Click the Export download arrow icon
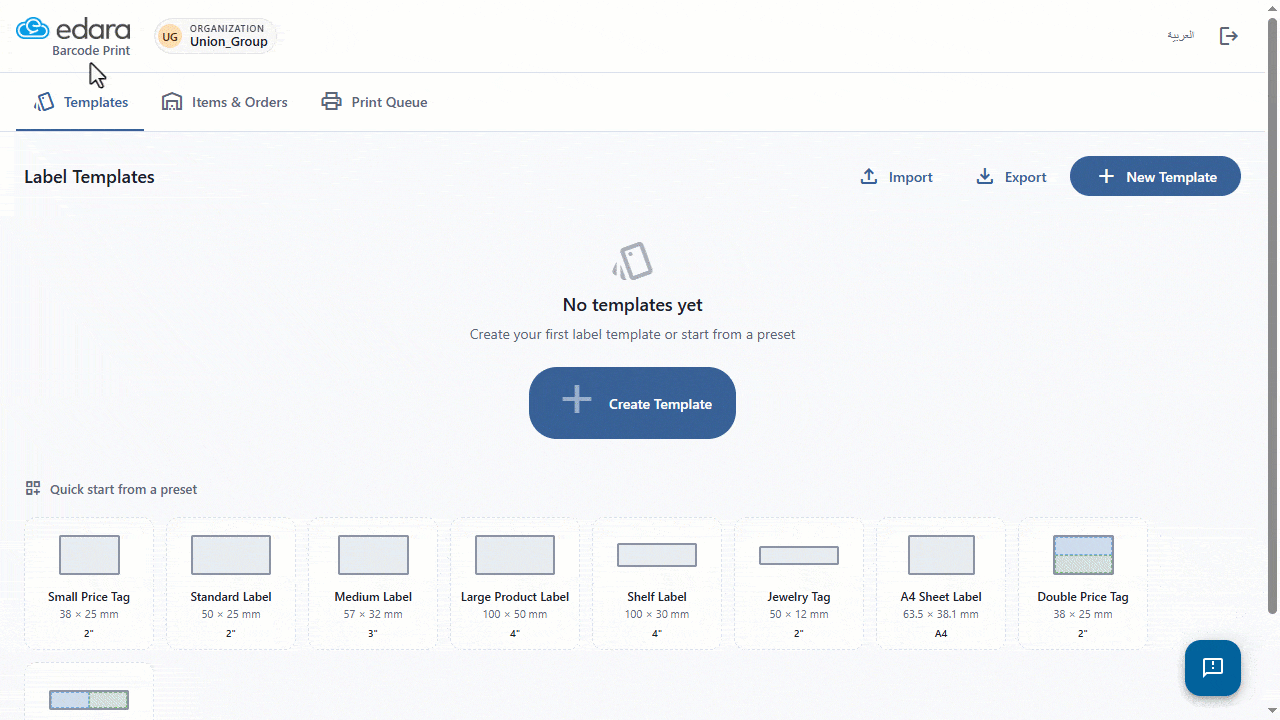The height and width of the screenshot is (720, 1280). pos(985,177)
